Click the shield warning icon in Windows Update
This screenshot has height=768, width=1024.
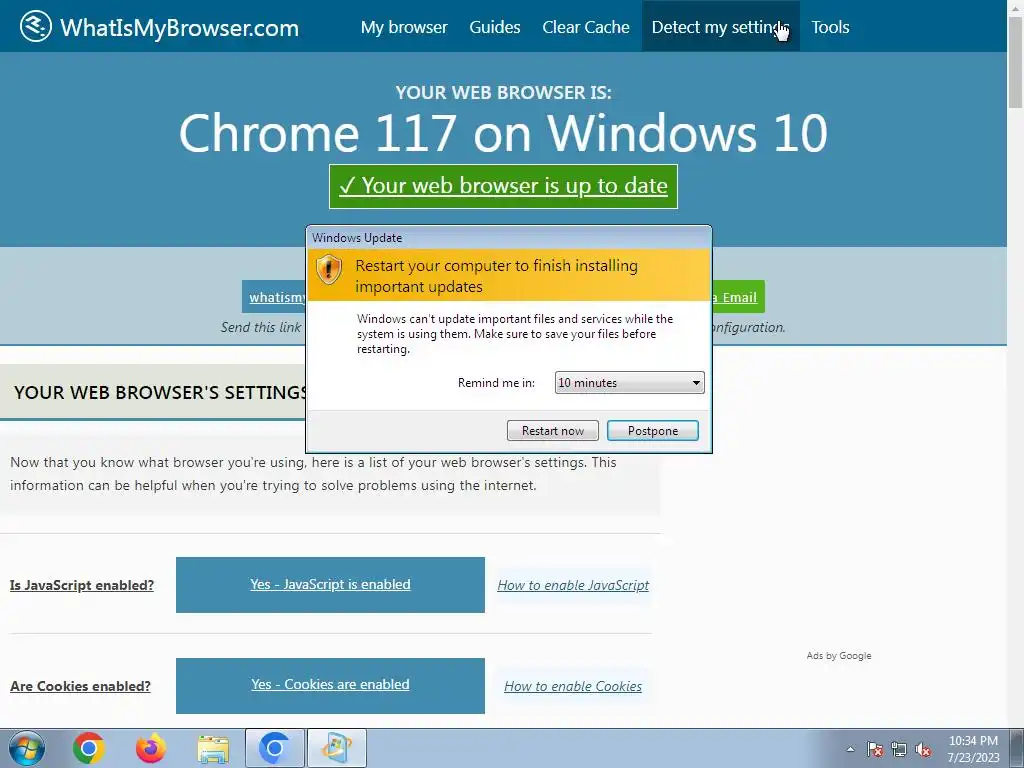pyautogui.click(x=328, y=269)
